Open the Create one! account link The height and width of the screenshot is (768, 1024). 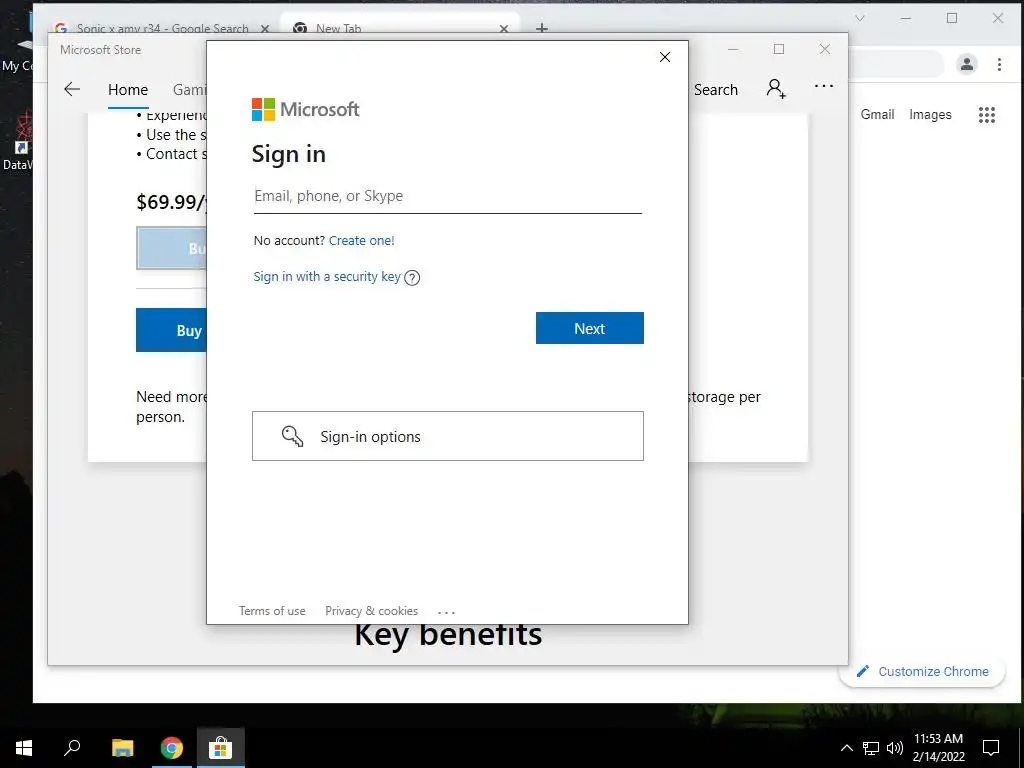361,240
